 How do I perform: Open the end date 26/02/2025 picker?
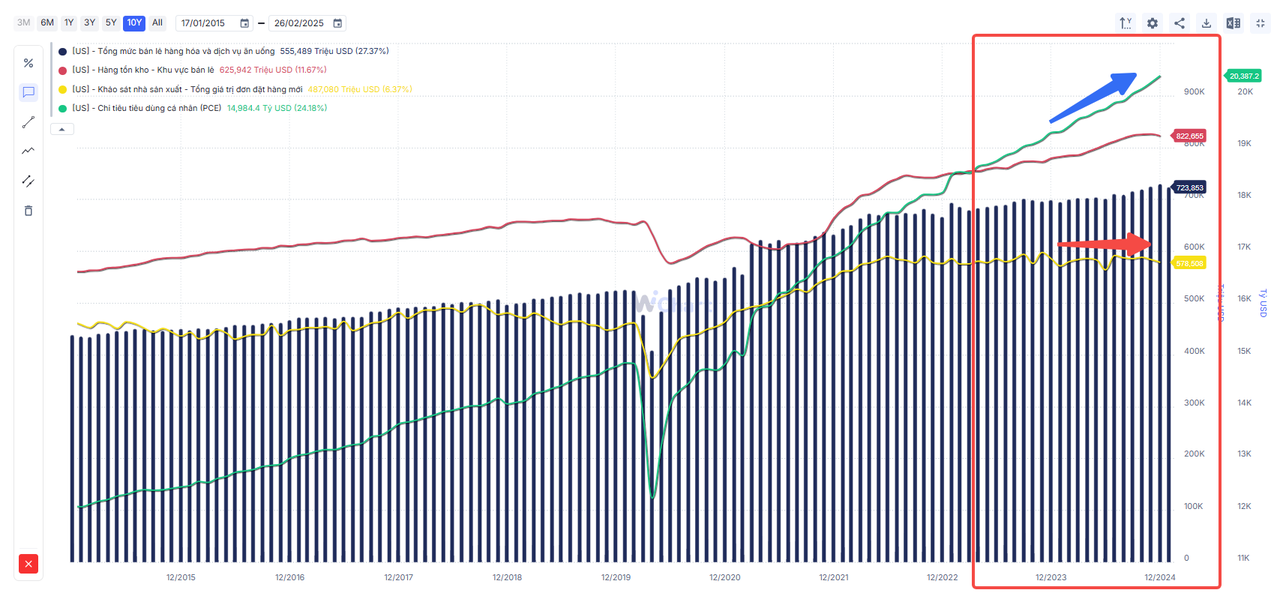pyautogui.click(x=337, y=23)
